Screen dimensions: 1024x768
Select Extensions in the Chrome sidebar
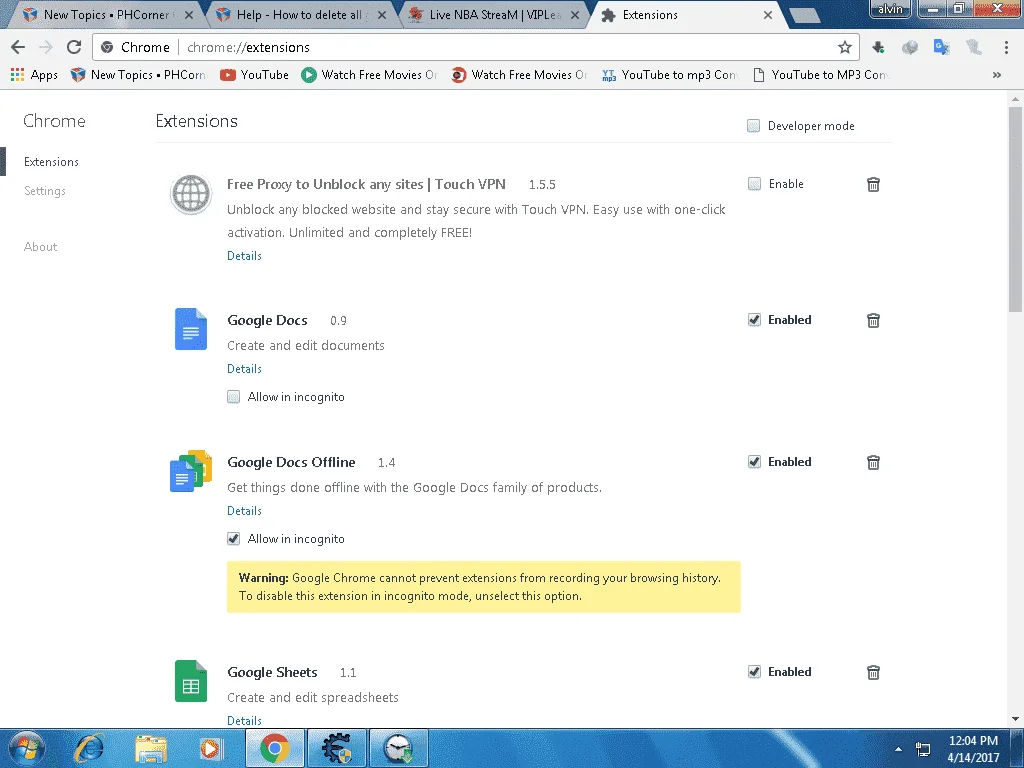tap(51, 161)
